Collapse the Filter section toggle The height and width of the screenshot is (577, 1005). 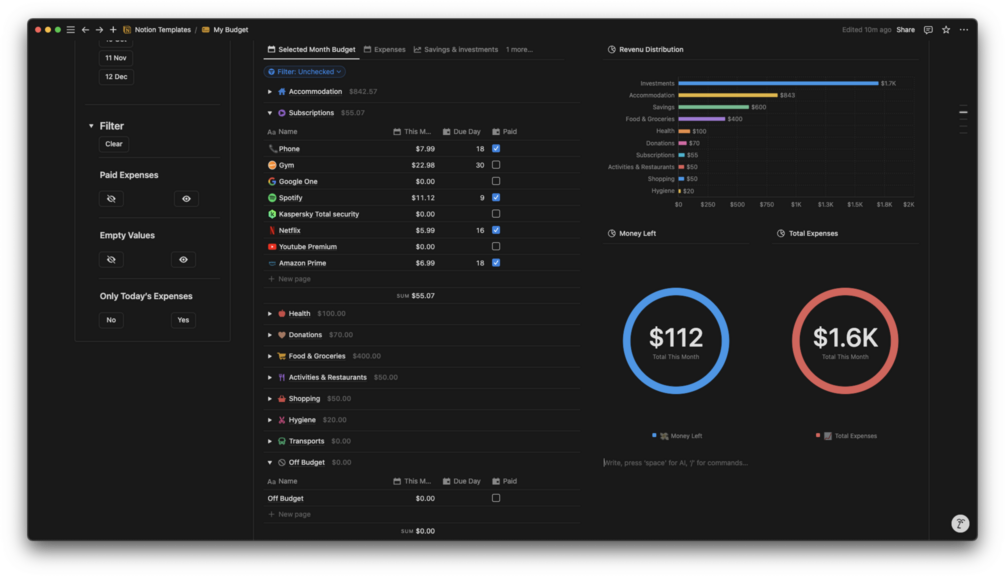(x=91, y=126)
